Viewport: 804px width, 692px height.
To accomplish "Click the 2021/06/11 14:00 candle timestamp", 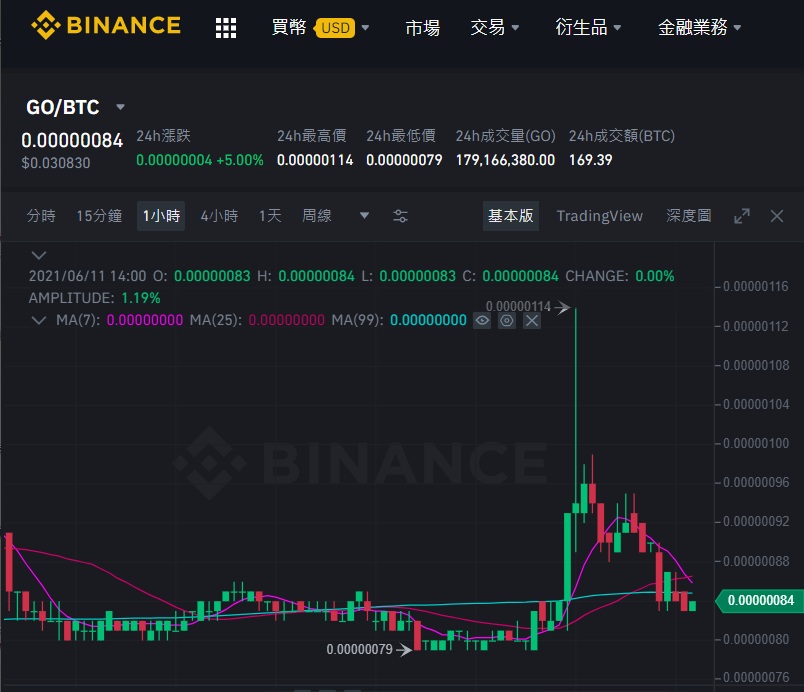I will (x=88, y=276).
